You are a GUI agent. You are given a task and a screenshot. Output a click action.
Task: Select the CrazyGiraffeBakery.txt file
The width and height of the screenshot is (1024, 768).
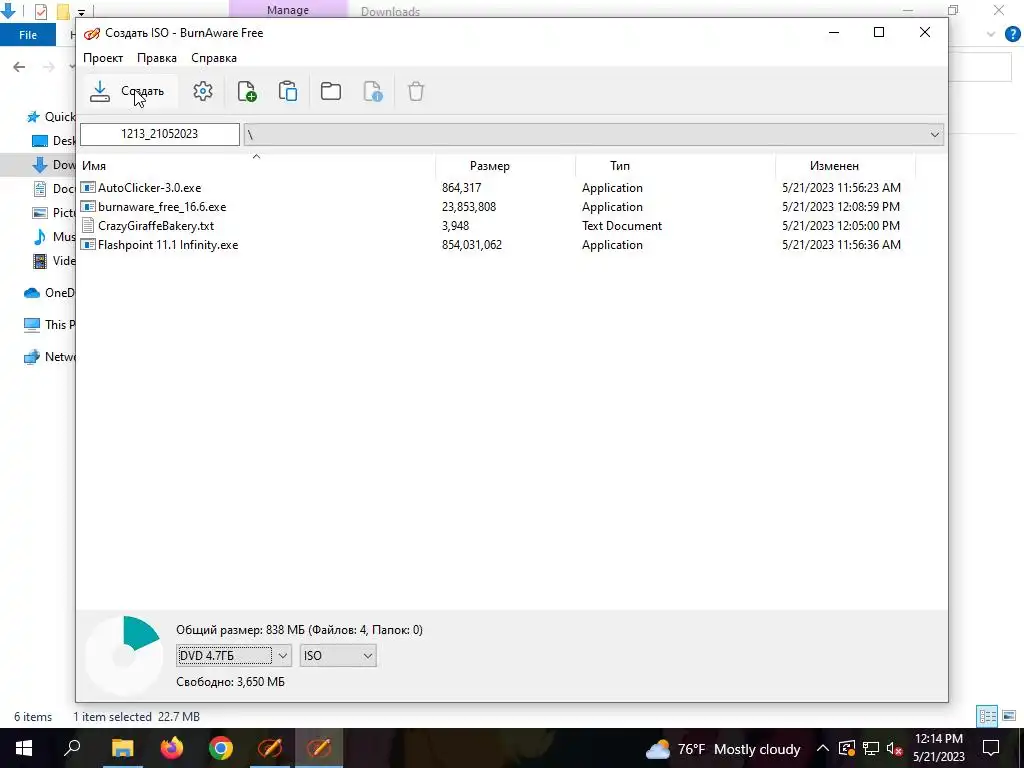point(156,226)
